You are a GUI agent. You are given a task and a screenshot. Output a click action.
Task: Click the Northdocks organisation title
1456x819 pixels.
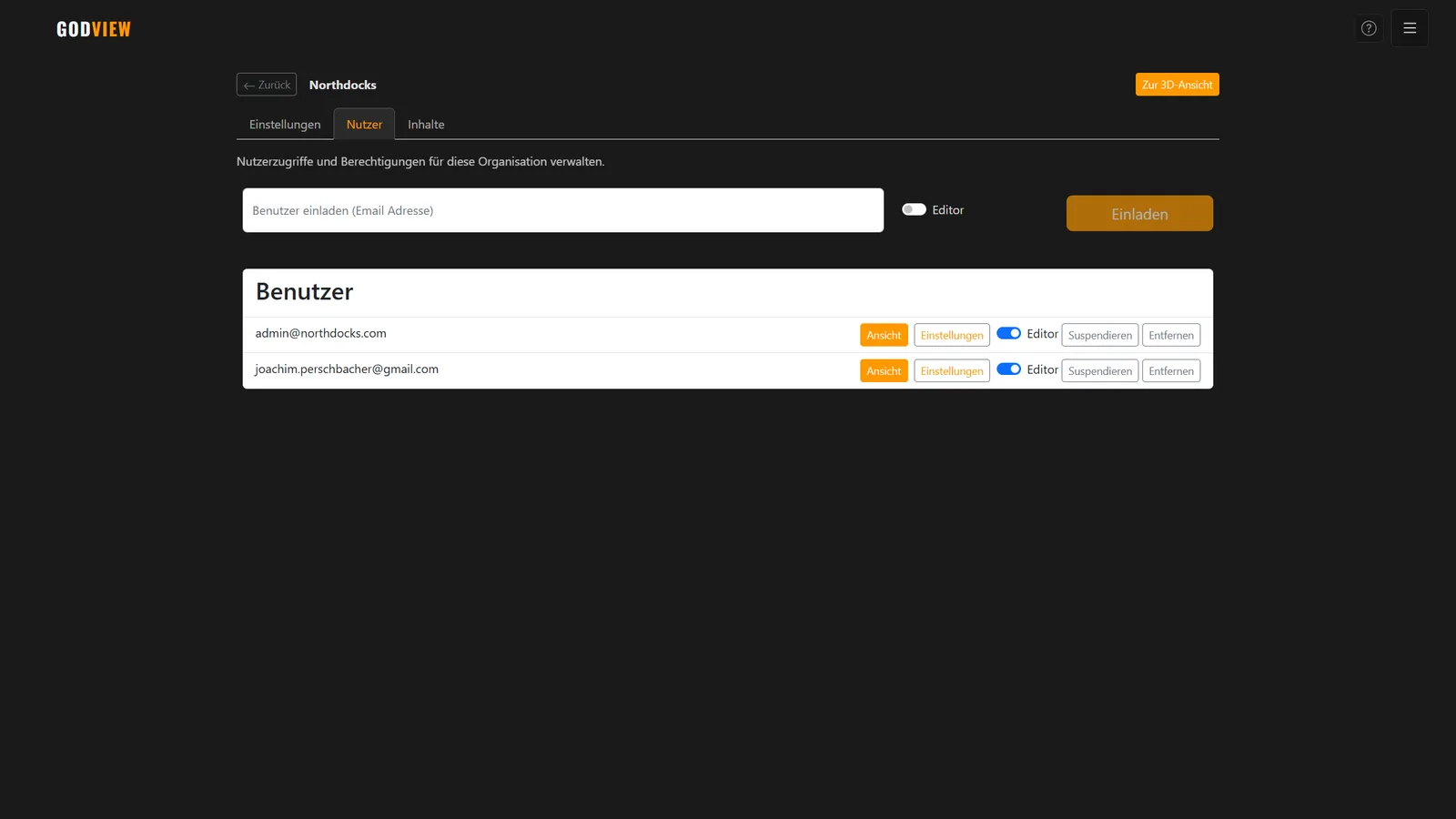pyautogui.click(x=342, y=85)
